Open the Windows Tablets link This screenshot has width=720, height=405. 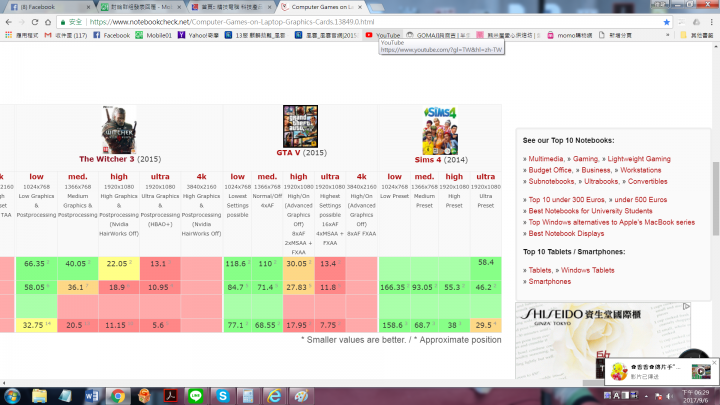coord(587,270)
